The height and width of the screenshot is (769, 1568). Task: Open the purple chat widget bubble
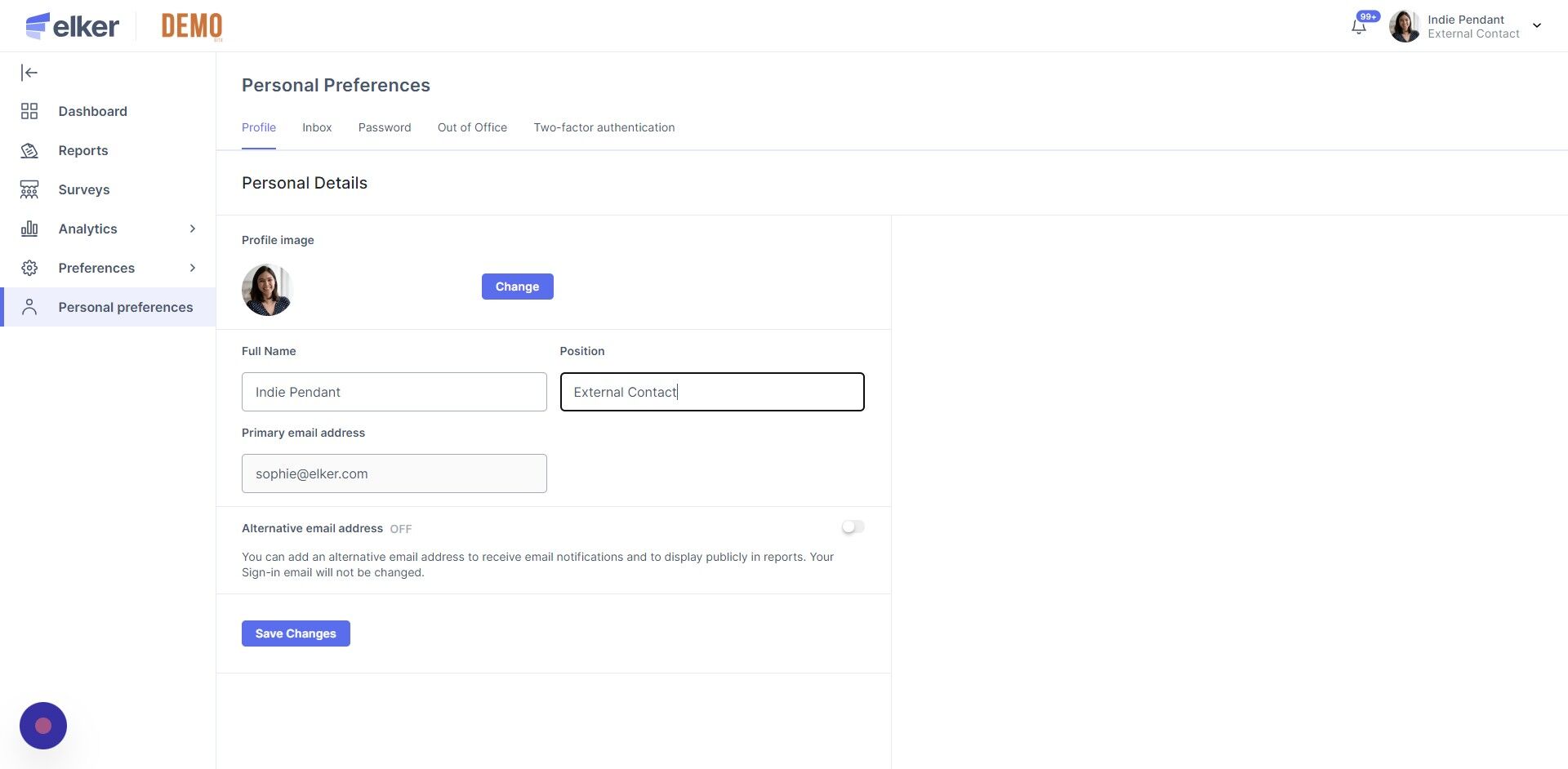coord(43,725)
